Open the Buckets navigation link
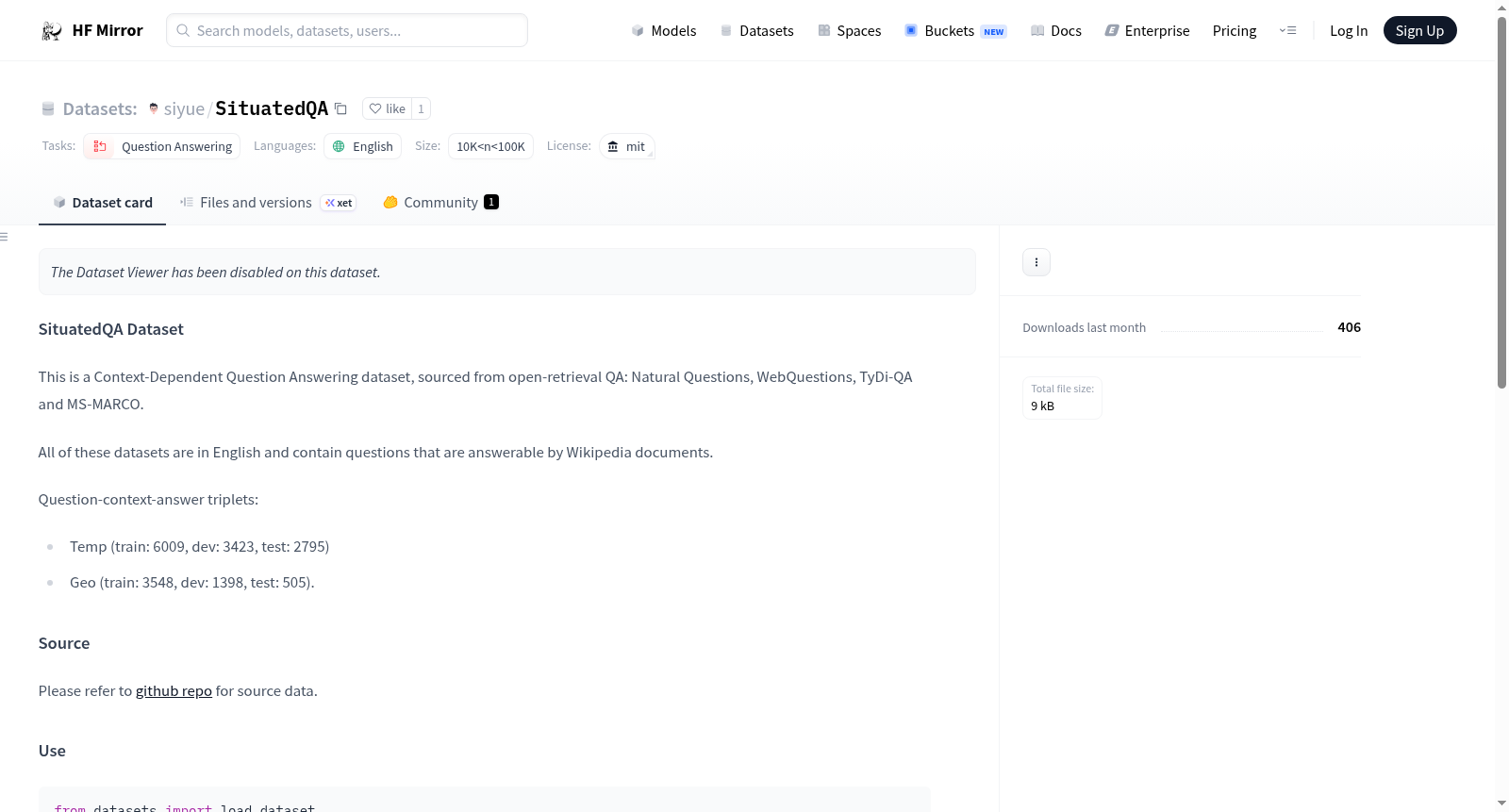The image size is (1509, 812). pos(955,30)
